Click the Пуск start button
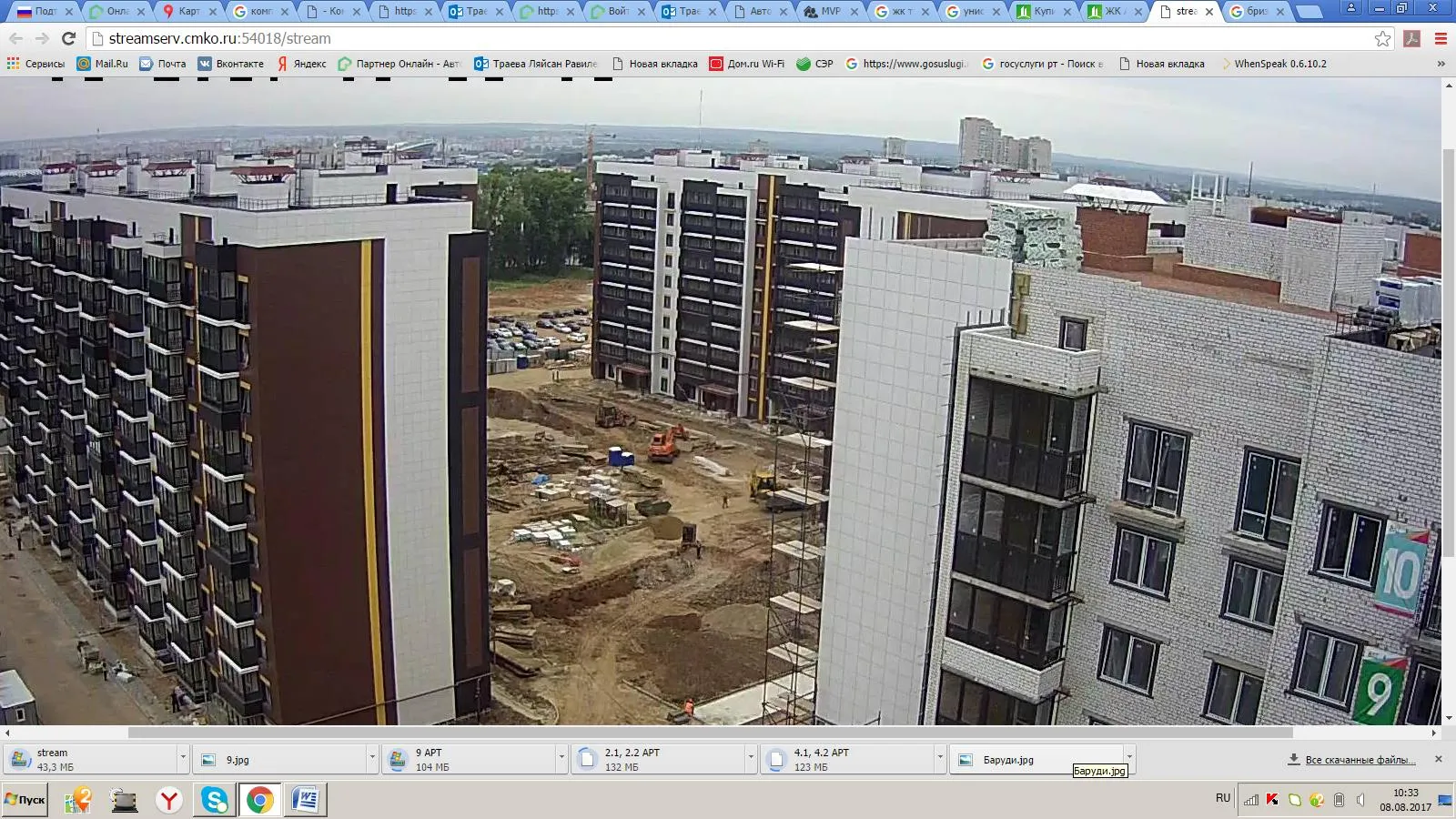 25,800
